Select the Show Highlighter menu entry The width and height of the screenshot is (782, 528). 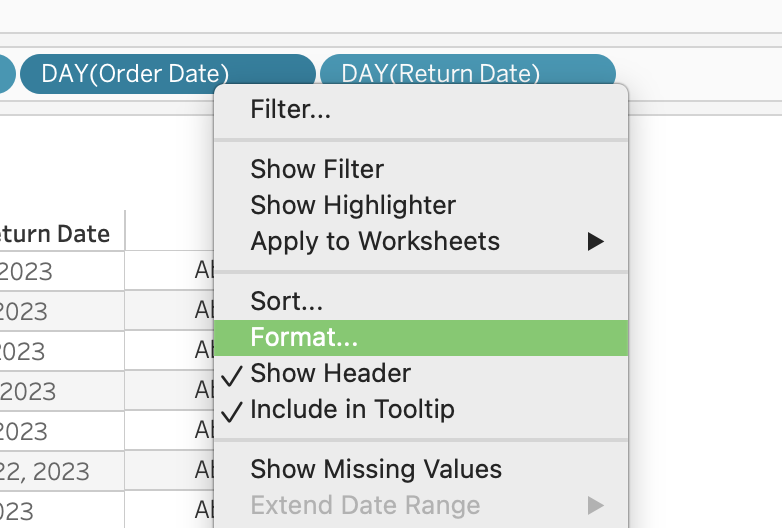353,205
